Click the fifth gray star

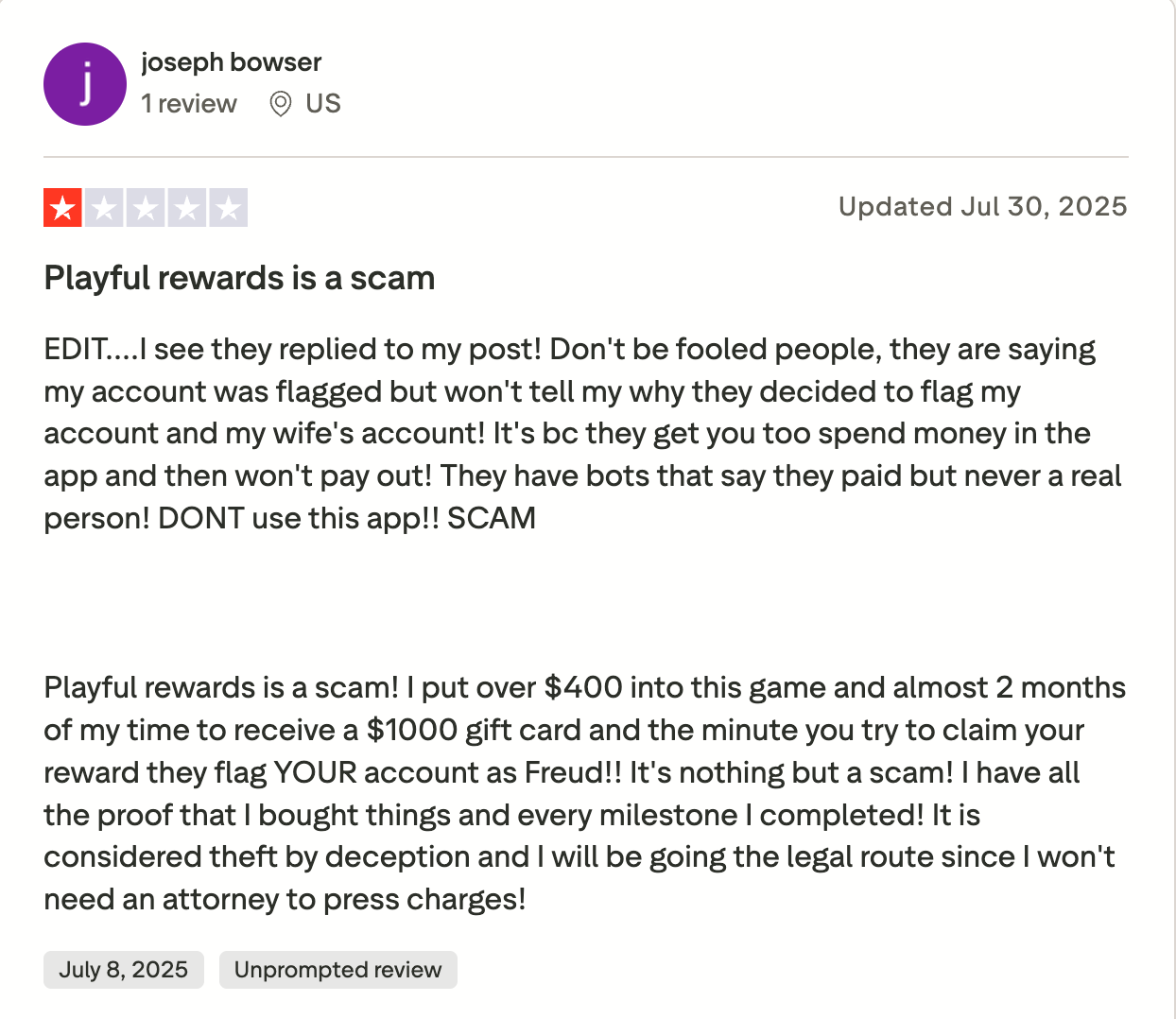pos(229,208)
